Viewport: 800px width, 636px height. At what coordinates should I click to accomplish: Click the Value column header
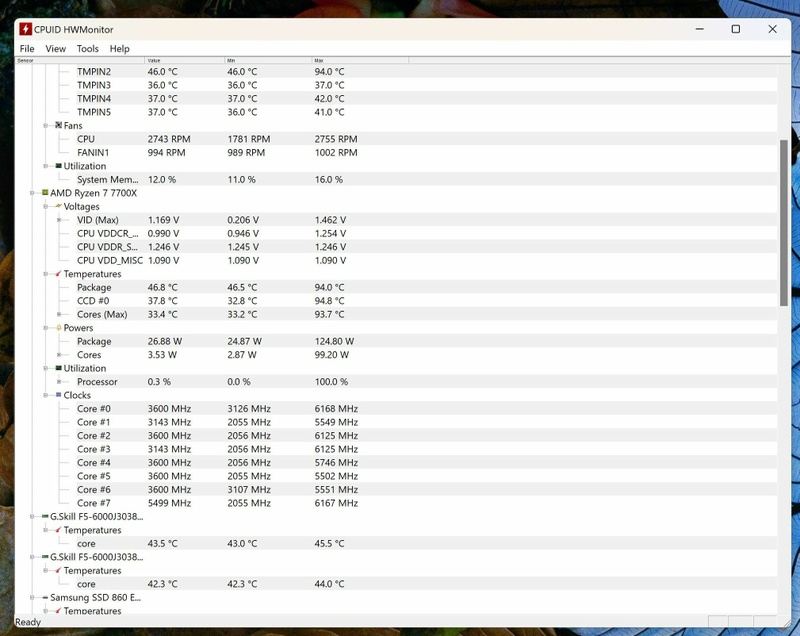185,60
